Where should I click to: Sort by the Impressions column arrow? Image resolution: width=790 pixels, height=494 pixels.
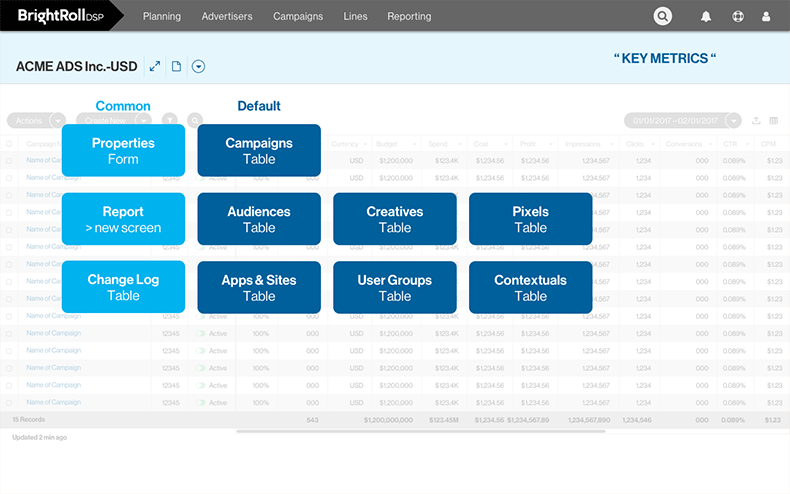612,144
